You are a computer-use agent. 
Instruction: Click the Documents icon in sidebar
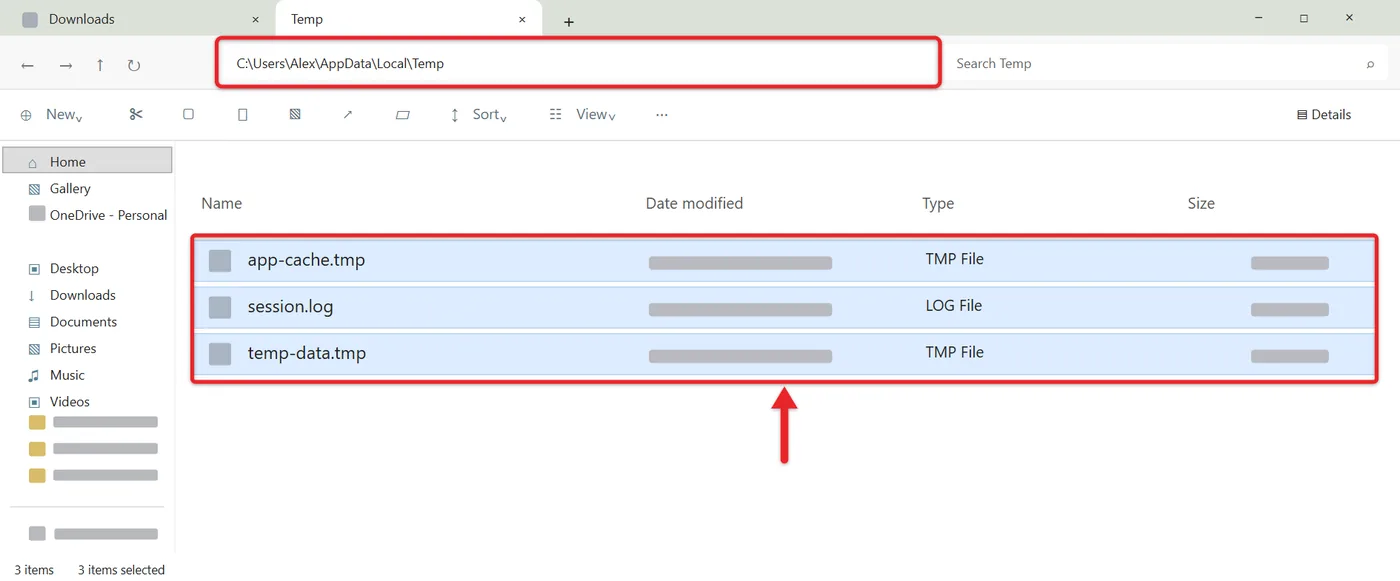click(x=34, y=322)
